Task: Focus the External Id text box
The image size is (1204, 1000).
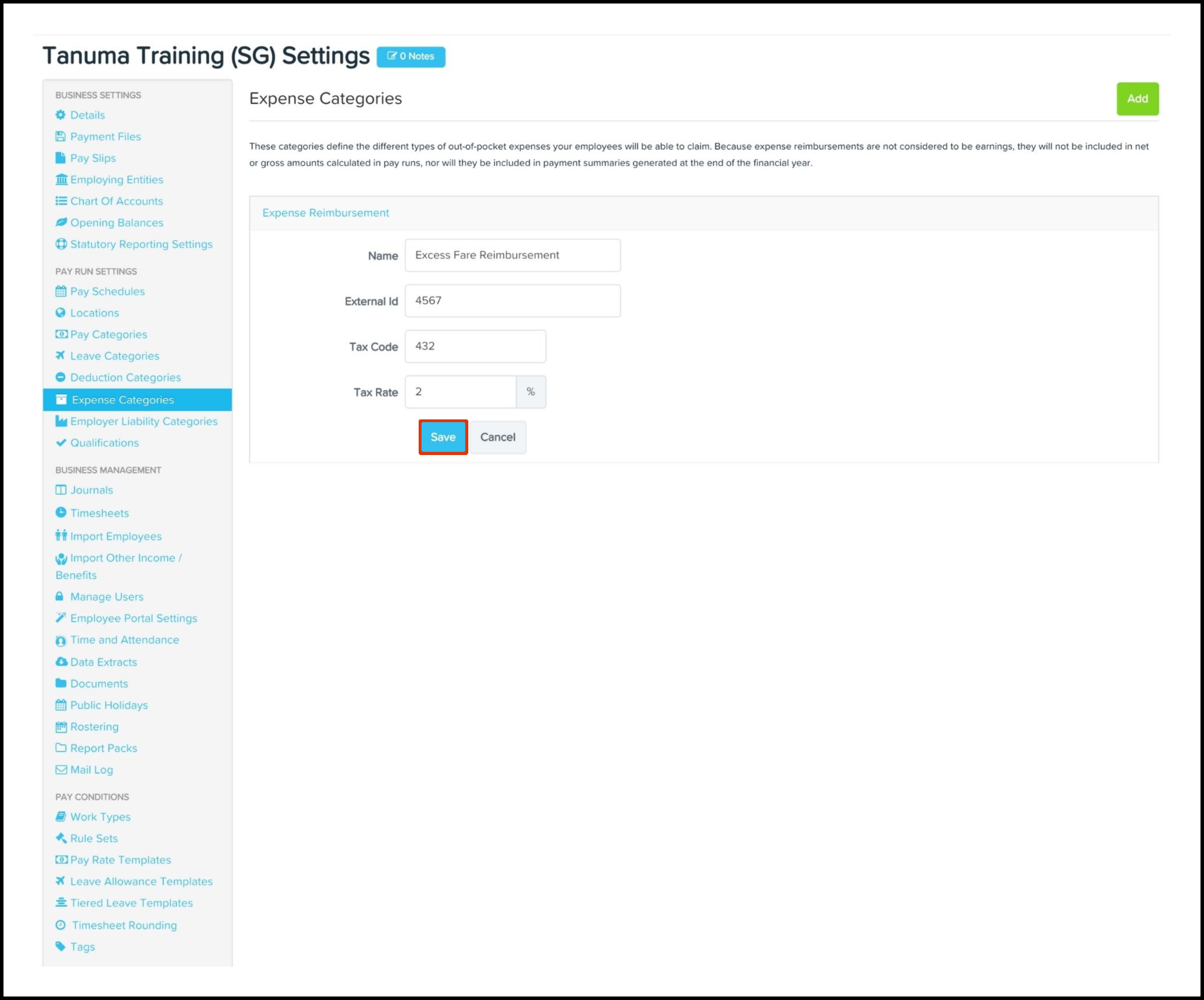Action: (512, 301)
